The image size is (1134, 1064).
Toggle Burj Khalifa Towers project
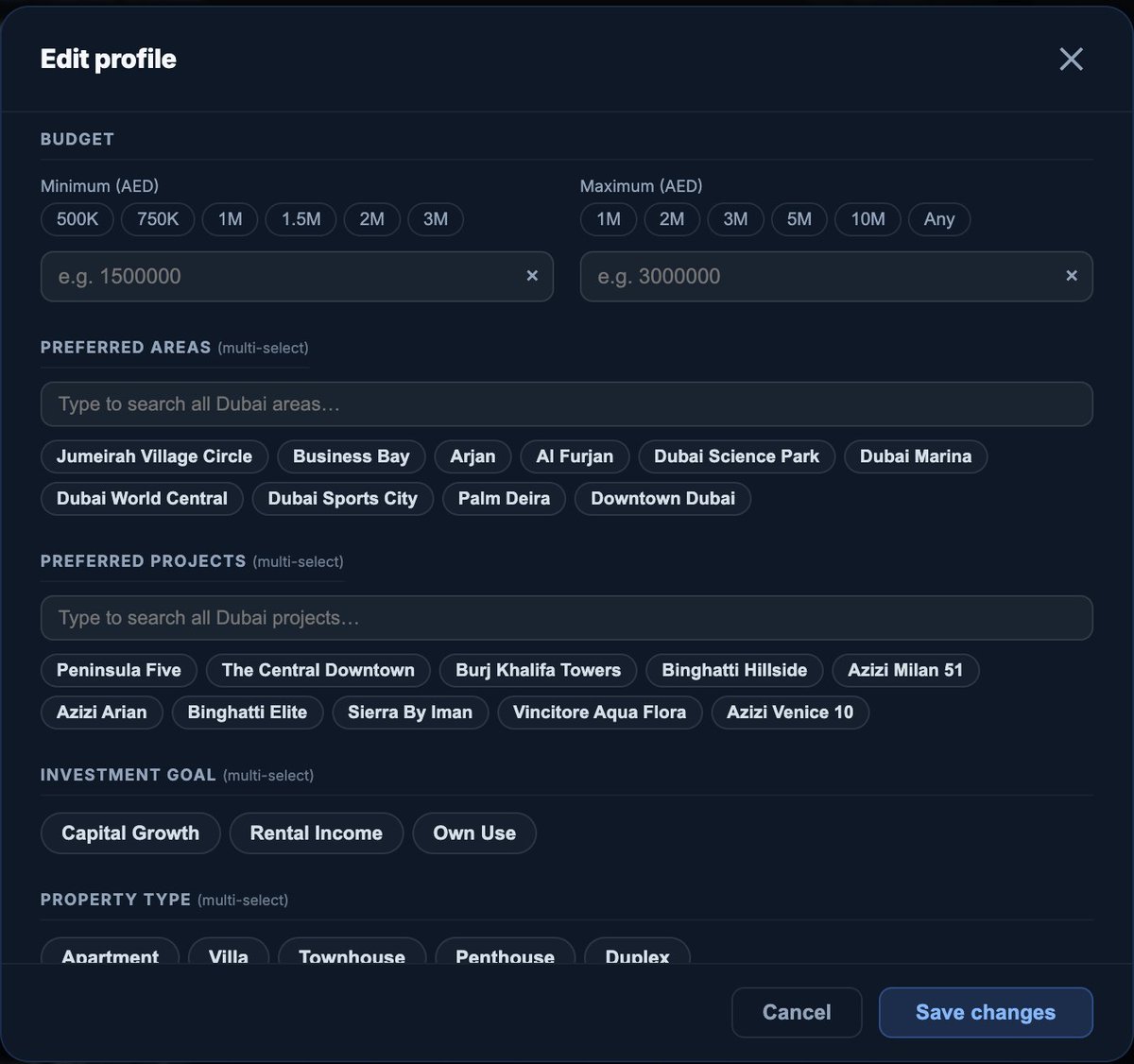pos(539,670)
